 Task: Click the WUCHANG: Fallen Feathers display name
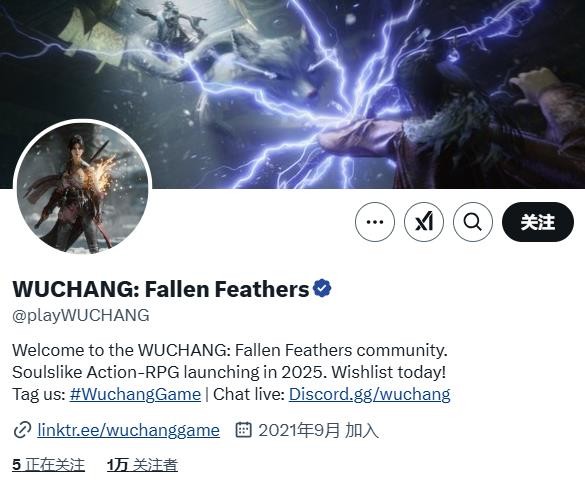click(x=161, y=289)
